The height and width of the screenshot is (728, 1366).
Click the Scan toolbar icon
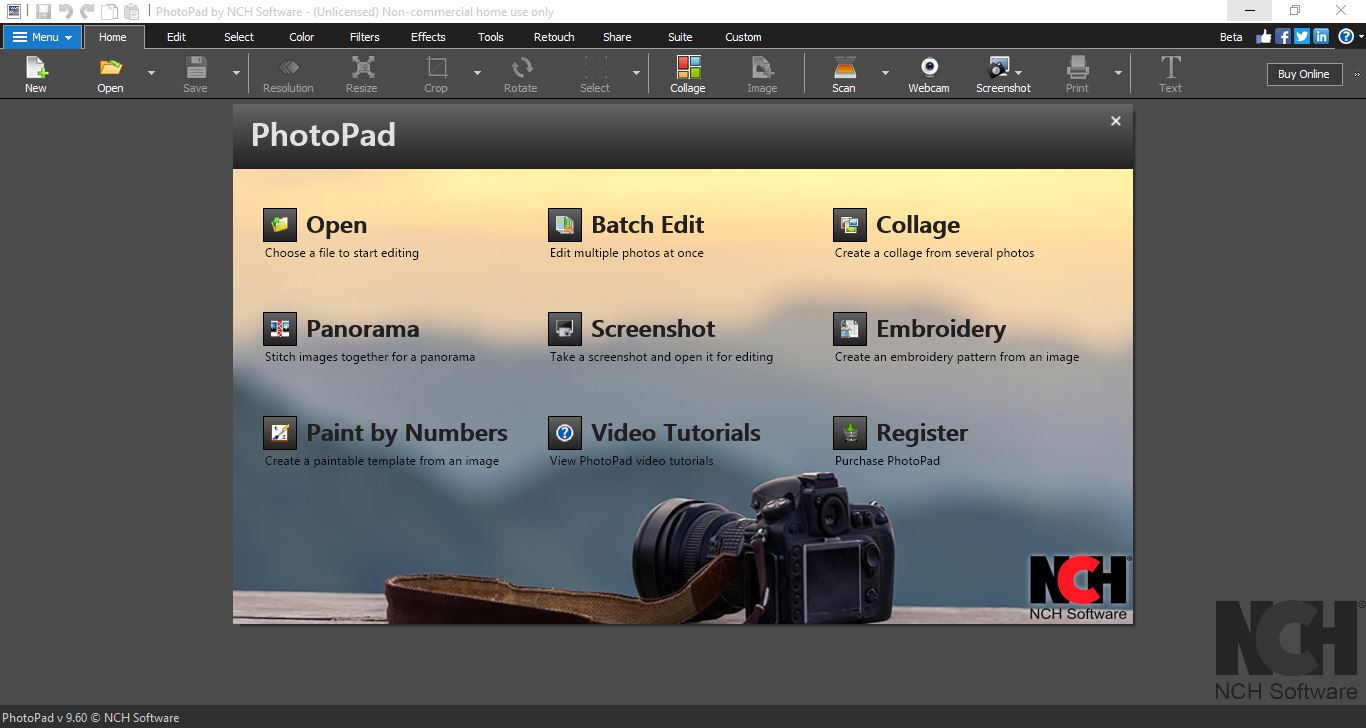pos(844,68)
